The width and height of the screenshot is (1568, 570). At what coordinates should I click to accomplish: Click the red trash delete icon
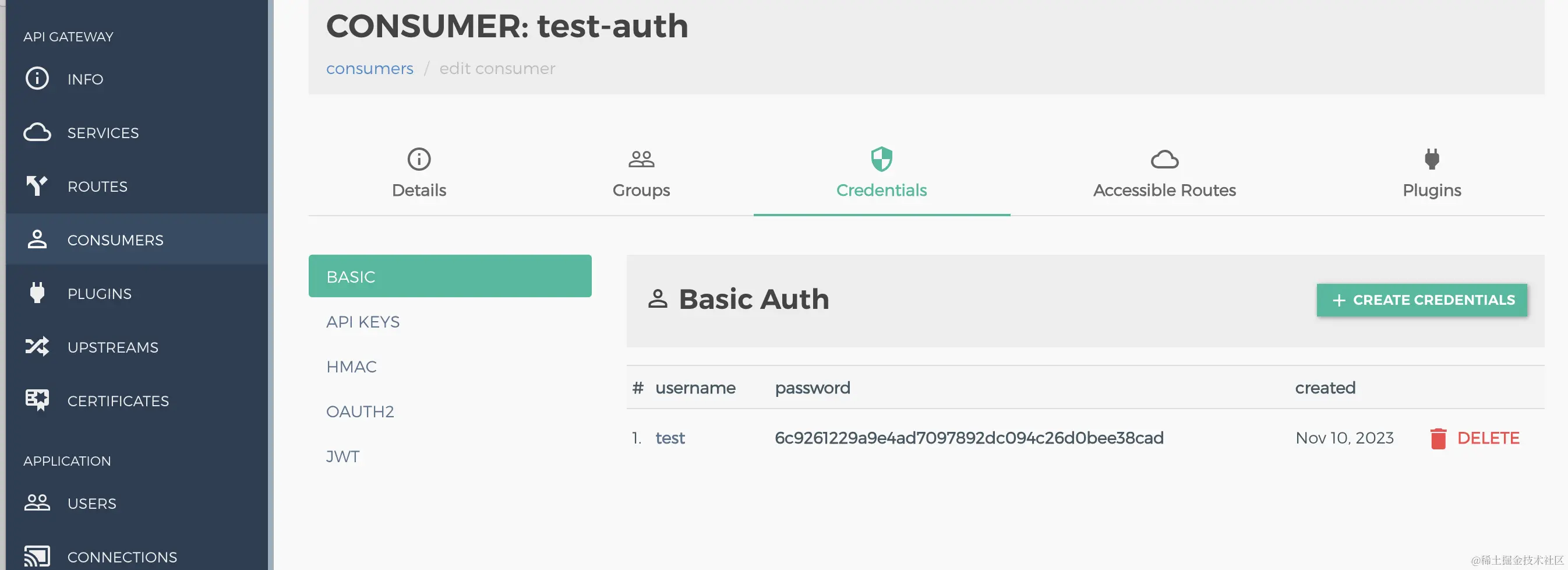(1438, 438)
